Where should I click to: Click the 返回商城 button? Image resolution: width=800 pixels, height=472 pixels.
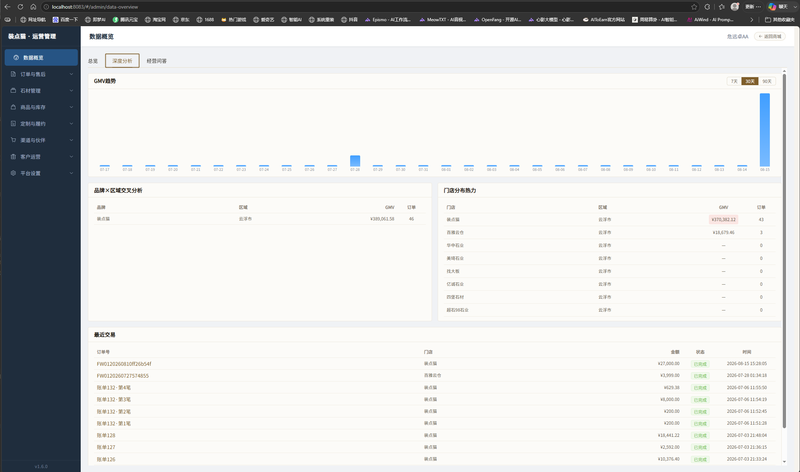pos(770,36)
